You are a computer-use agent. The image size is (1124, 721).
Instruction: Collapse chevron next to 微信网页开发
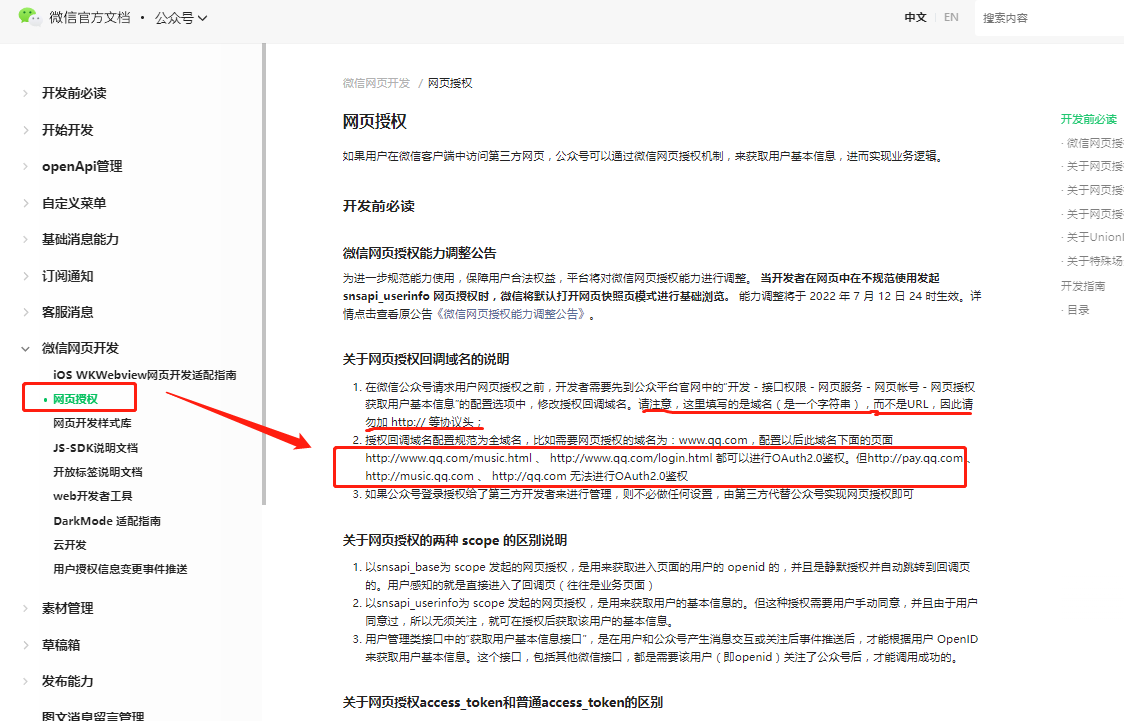26,348
